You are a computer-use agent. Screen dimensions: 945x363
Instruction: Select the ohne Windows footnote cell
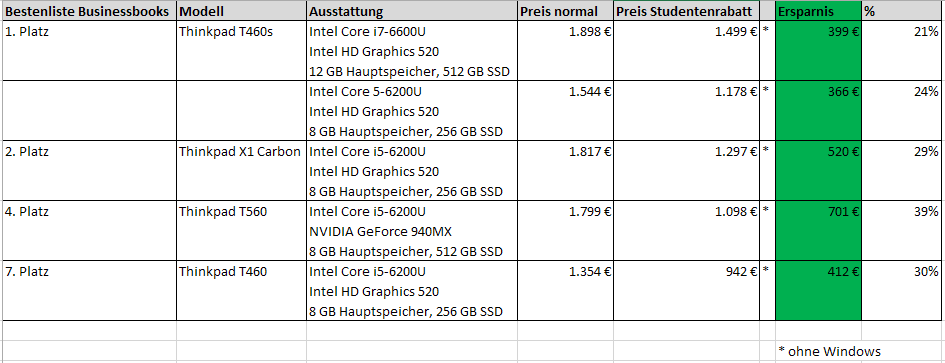pyautogui.click(x=829, y=351)
